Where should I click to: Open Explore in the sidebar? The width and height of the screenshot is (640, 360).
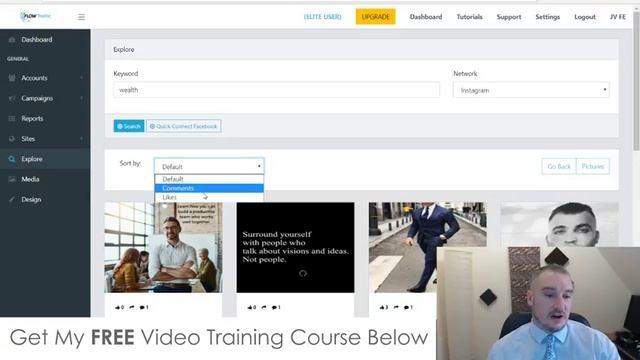[32, 159]
